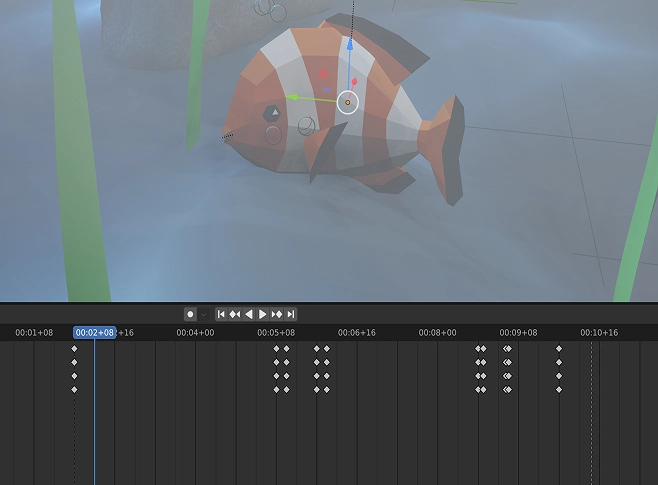This screenshot has width=658, height=485.
Task: Click the 00:09+08 timeline label
Action: pos(518,333)
